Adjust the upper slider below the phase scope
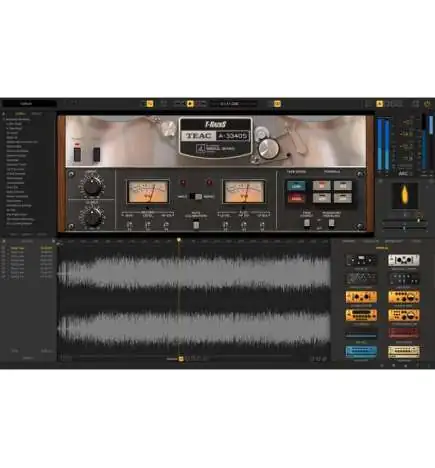The image size is (435, 468). pyautogui.click(x=404, y=221)
